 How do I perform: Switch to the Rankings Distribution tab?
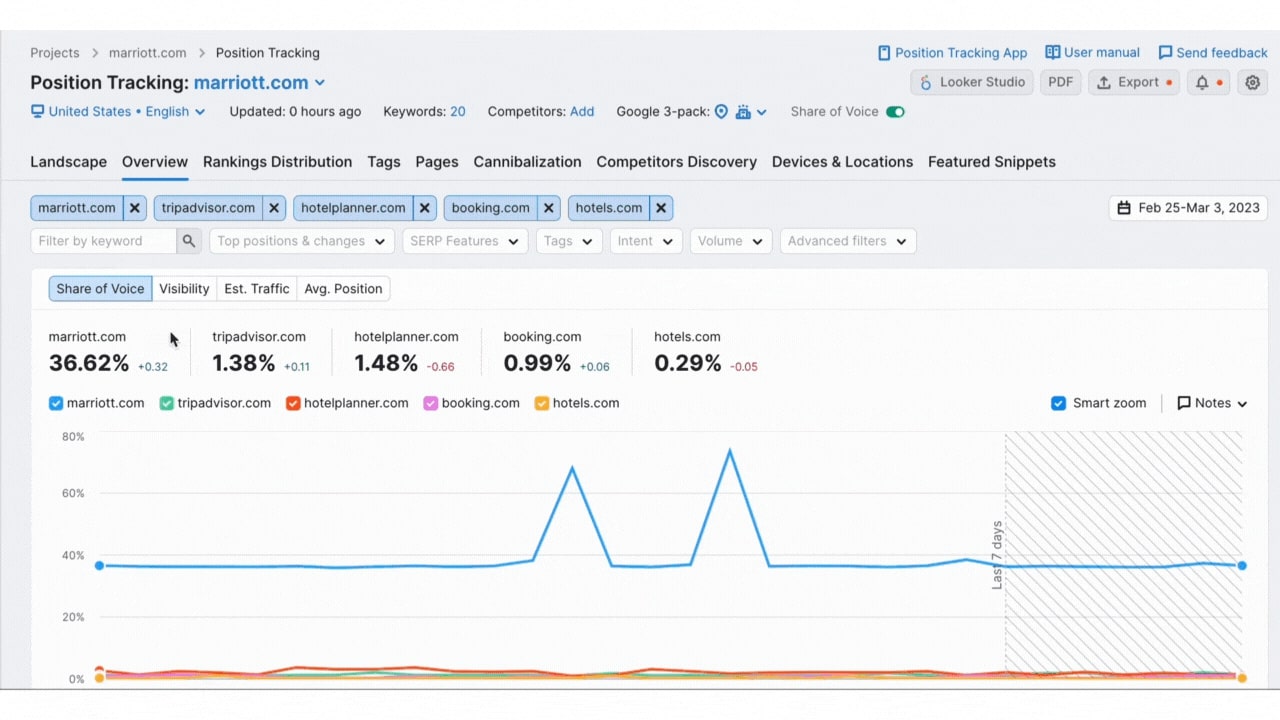point(277,161)
